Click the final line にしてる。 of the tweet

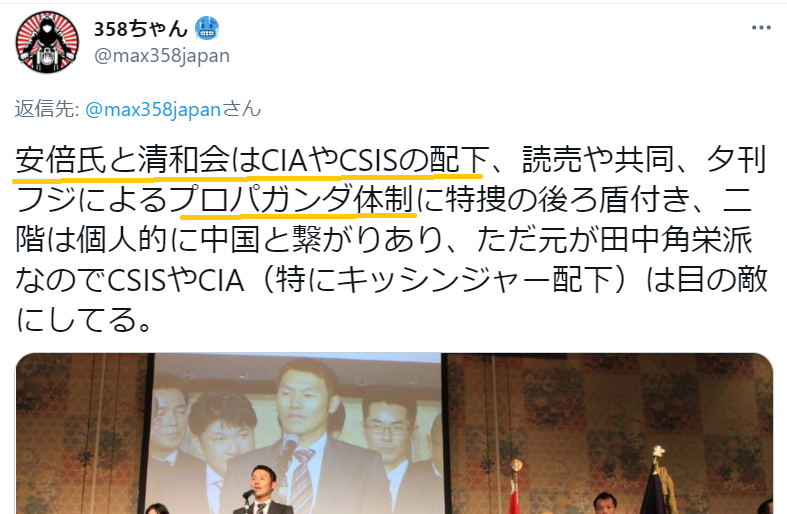coord(84,320)
